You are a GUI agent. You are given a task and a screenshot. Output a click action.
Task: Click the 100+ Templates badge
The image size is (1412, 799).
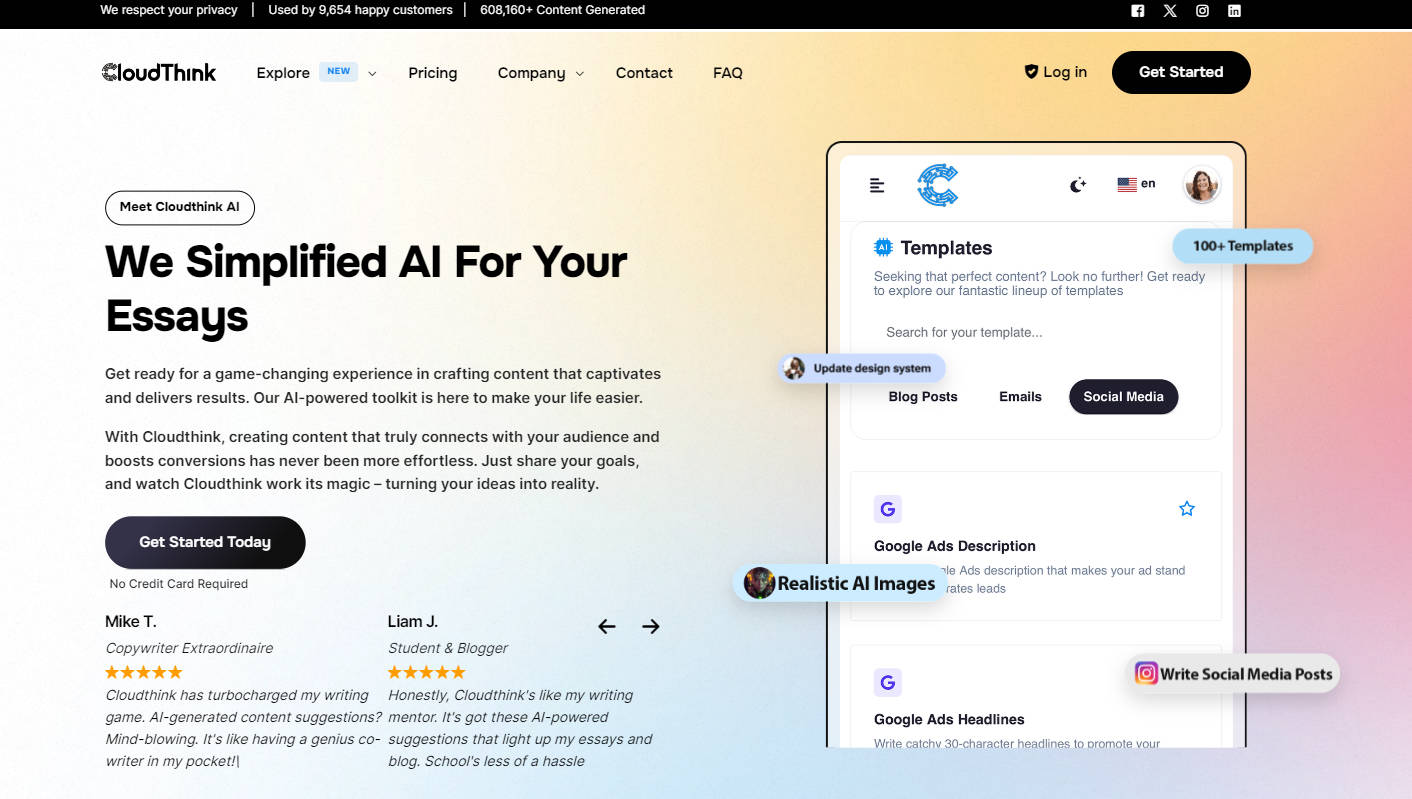click(1242, 246)
